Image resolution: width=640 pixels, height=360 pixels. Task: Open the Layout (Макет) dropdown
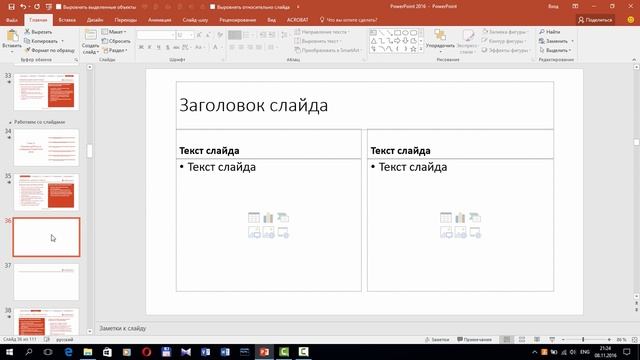[x=114, y=32]
